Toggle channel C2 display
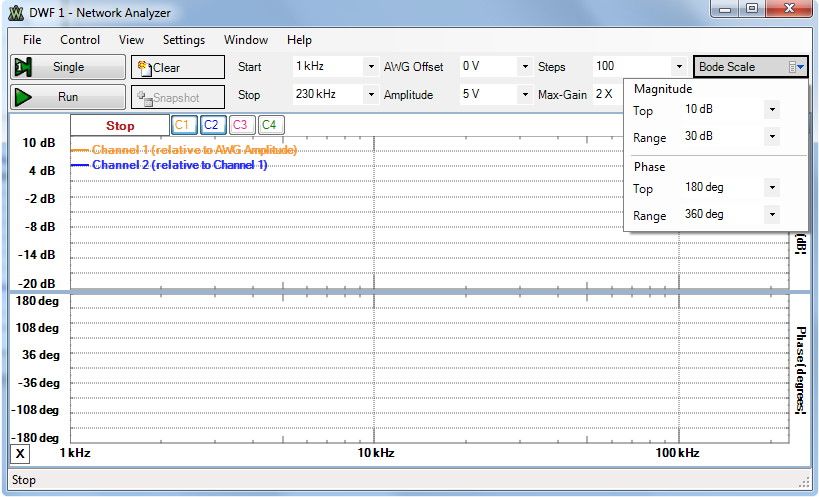Image resolution: width=819 pixels, height=497 pixels. [212, 125]
